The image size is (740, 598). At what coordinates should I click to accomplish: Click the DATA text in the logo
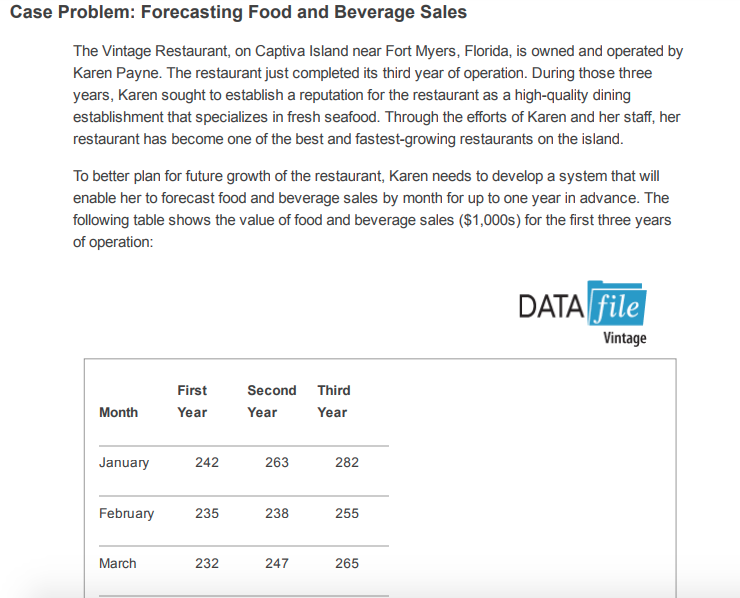551,306
